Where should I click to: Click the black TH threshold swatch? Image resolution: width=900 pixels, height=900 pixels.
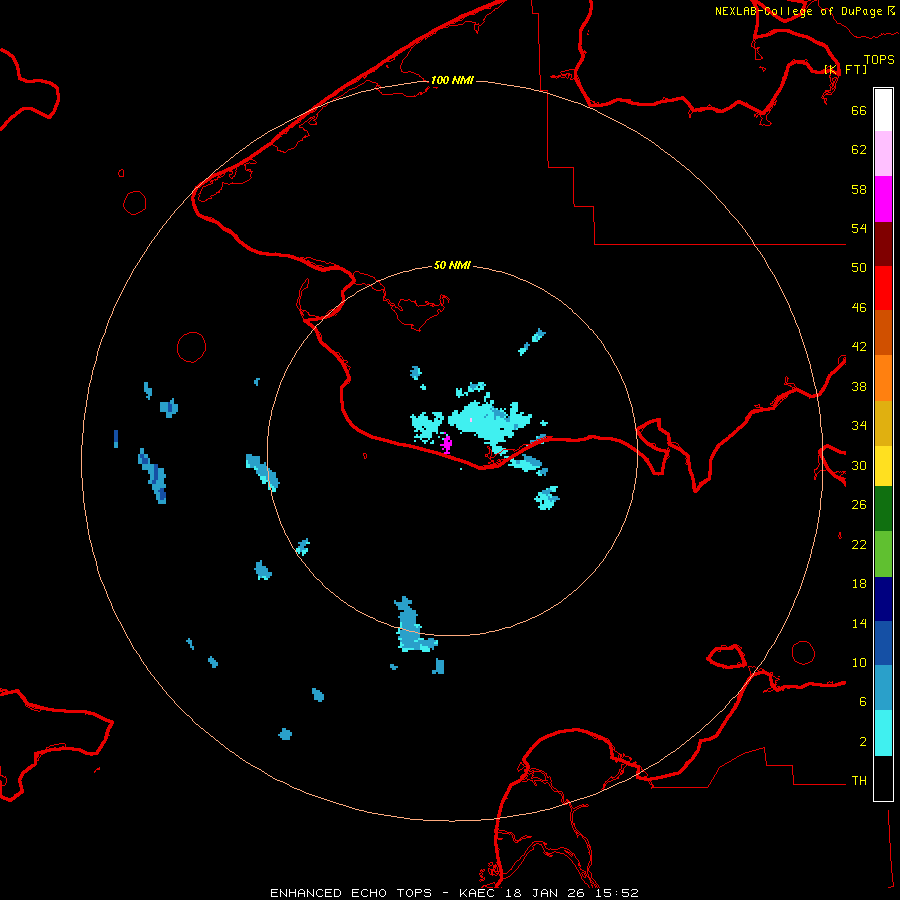pyautogui.click(x=883, y=778)
